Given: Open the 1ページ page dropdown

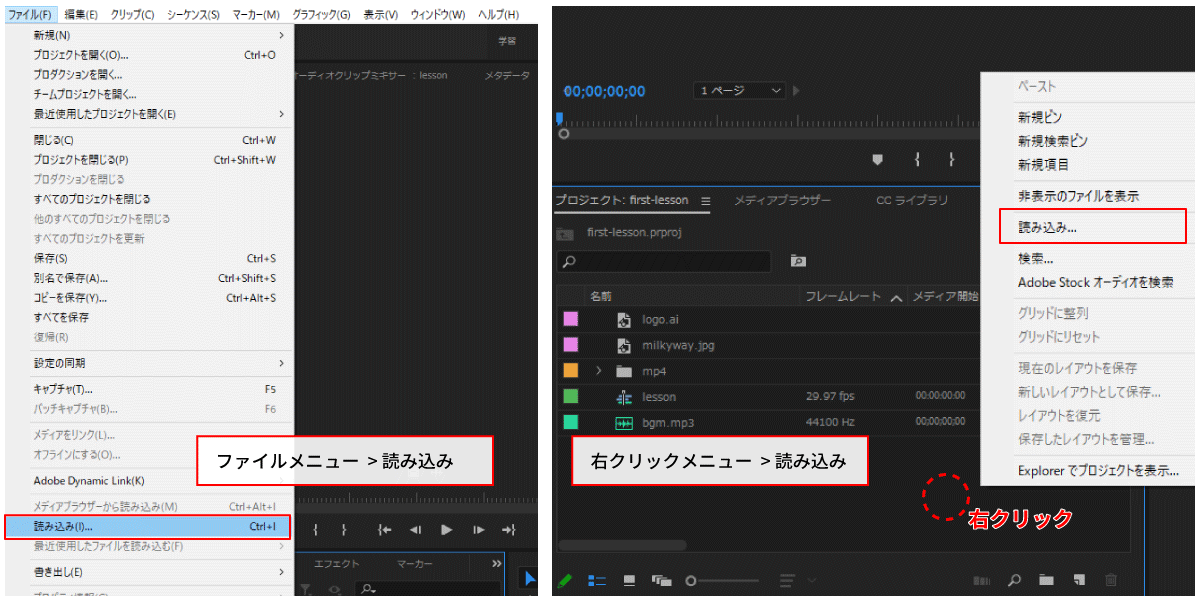Looking at the screenshot, I should 740,90.
